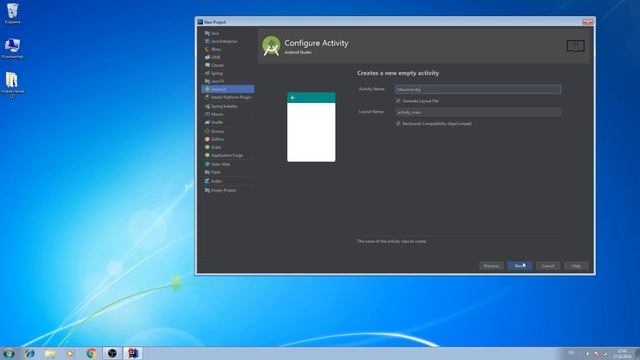Screen dimensions: 640x360
Task: Open Windows Explorer from the taskbar
Action: (x=50, y=353)
